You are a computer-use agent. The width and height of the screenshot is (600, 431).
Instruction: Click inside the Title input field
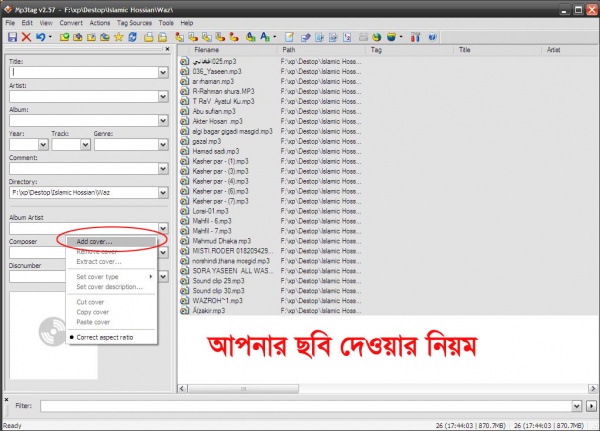[83, 72]
